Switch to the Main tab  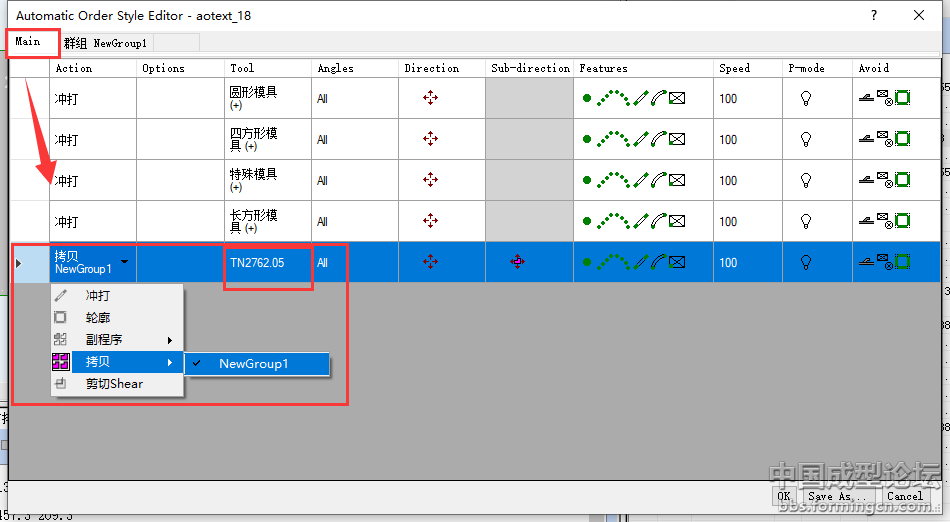[28, 42]
